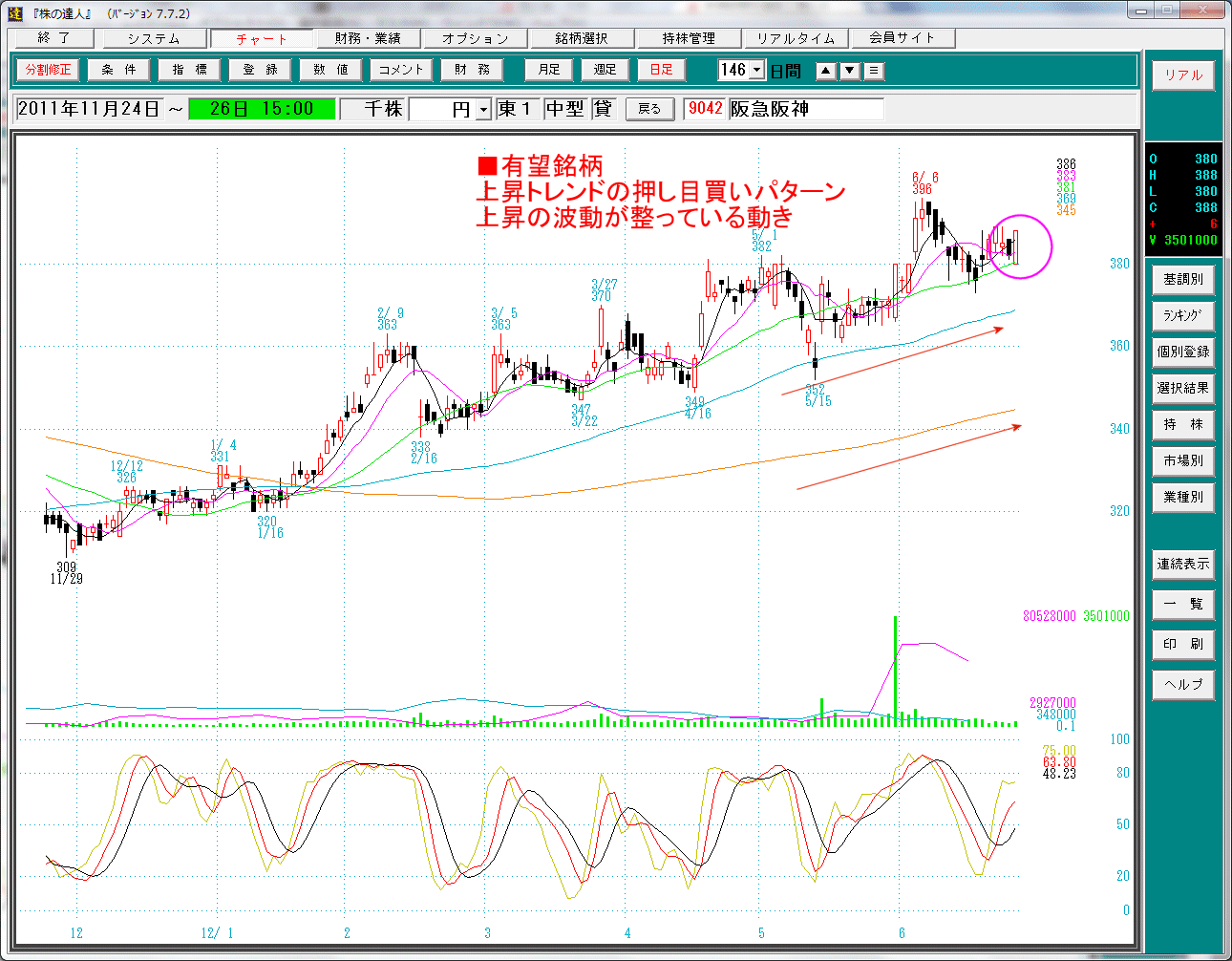The image size is (1232, 961).
Task: Click the 数値 button
Action: [330, 70]
